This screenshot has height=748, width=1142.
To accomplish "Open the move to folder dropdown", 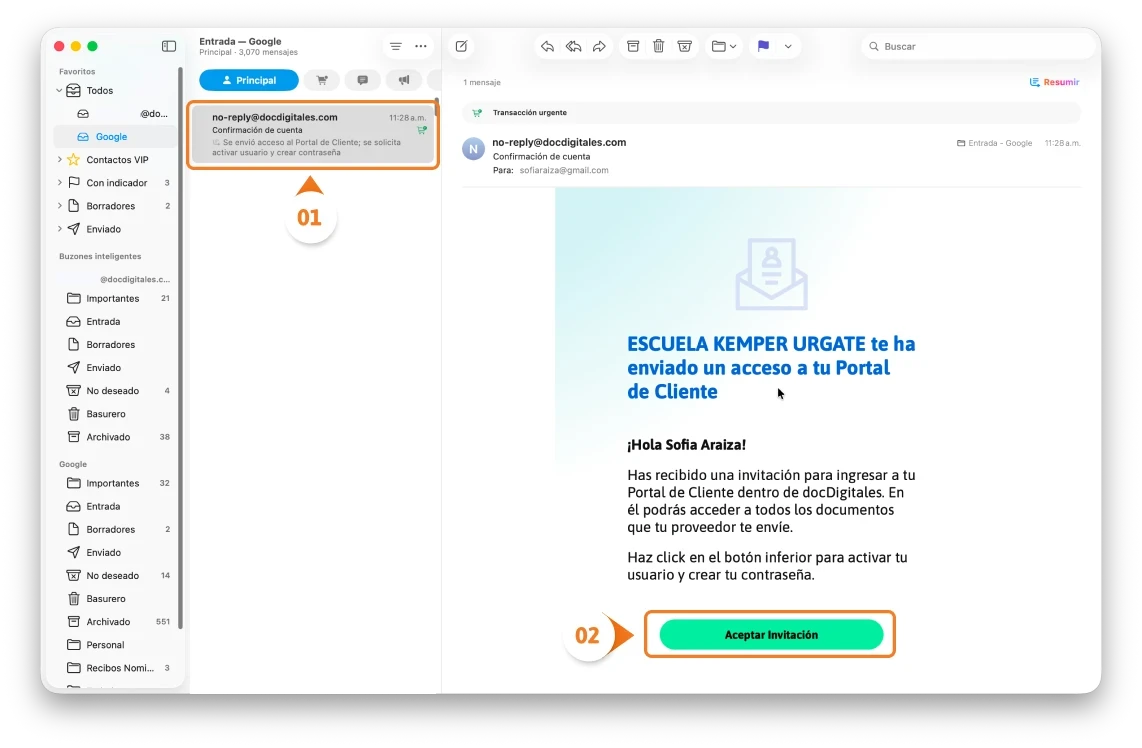I will point(723,46).
